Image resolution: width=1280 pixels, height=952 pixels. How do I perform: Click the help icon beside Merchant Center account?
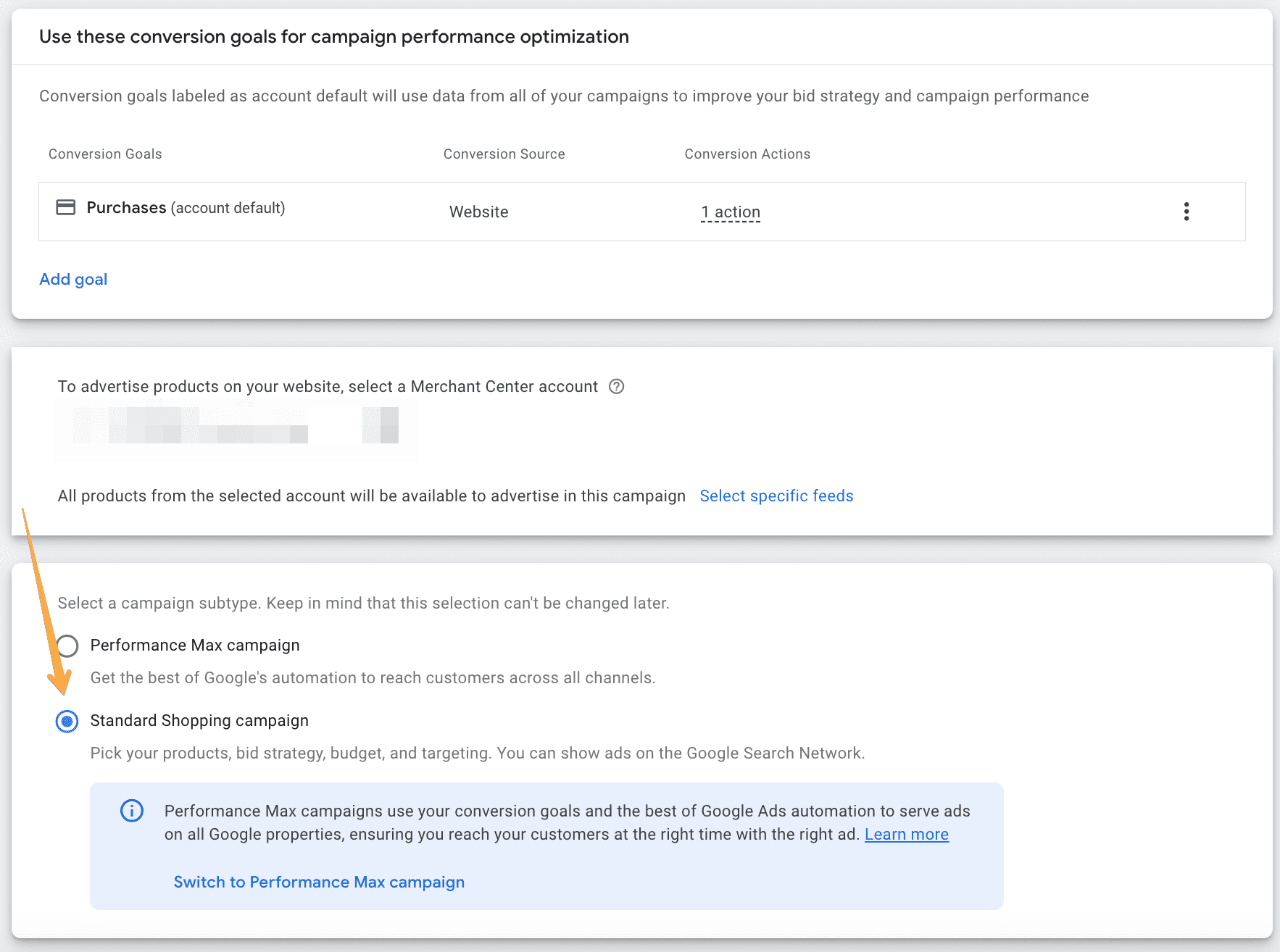click(616, 387)
